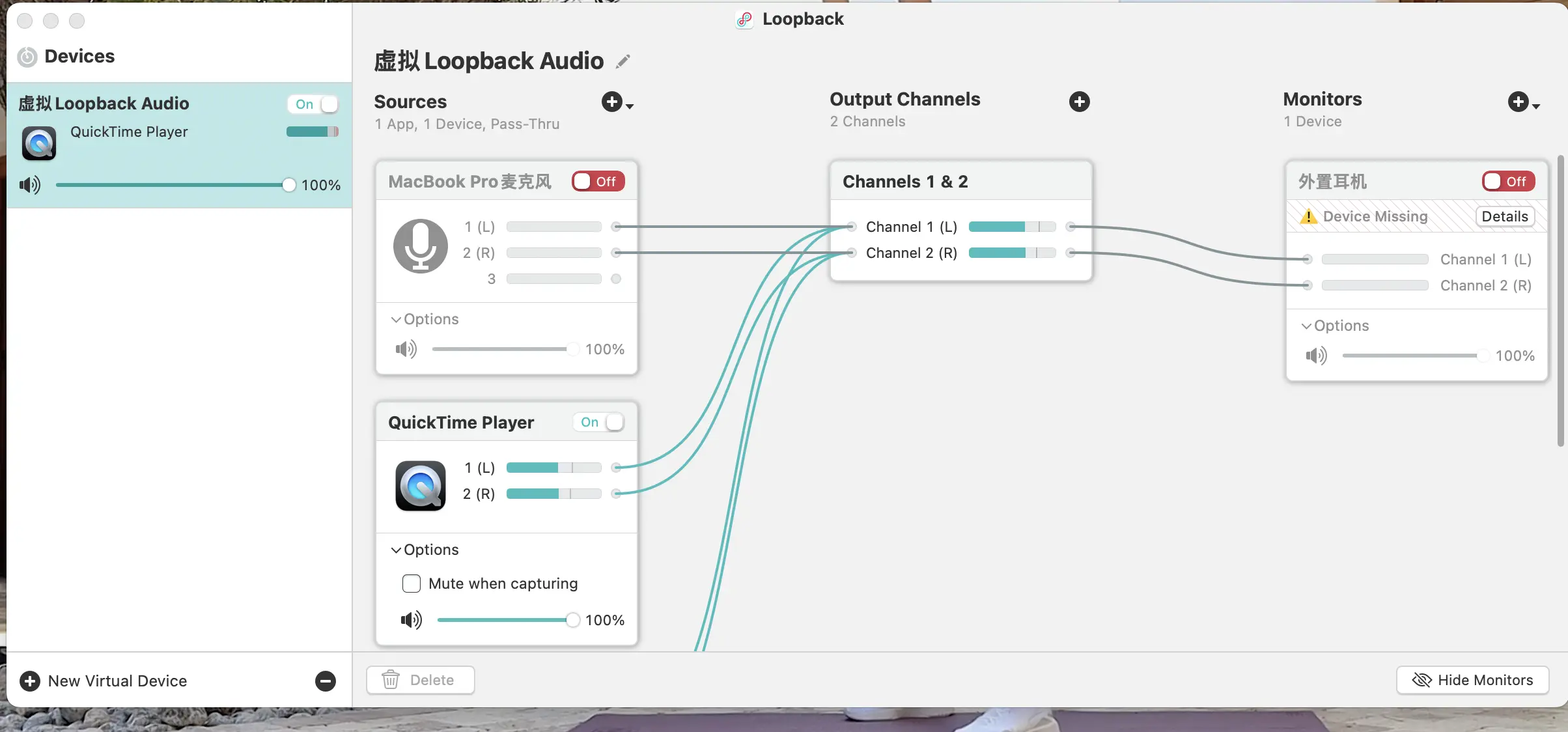
Task: Open the Sources add dropdown
Action: [617, 102]
